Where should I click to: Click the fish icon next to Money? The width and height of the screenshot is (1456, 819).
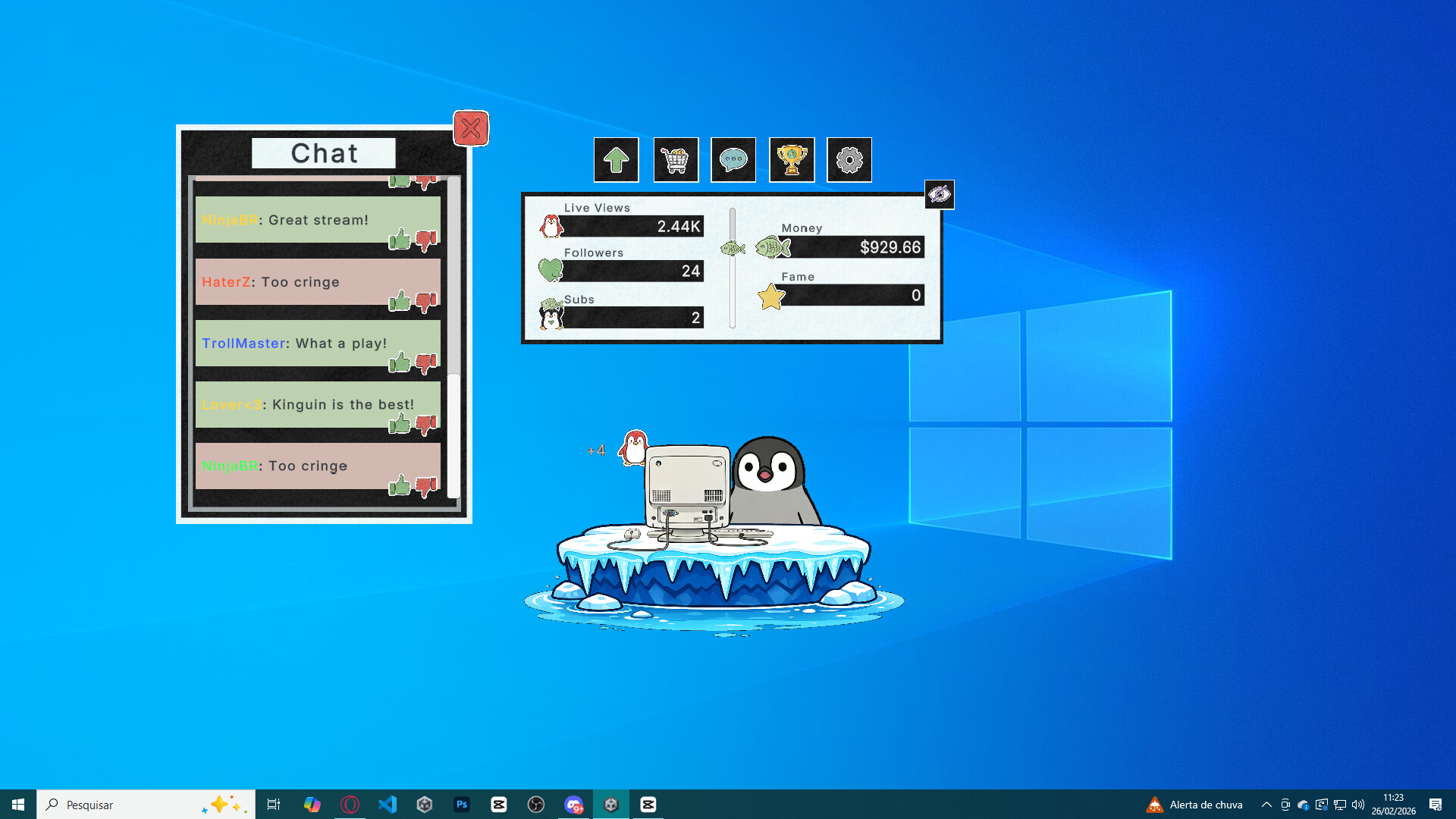tap(772, 246)
